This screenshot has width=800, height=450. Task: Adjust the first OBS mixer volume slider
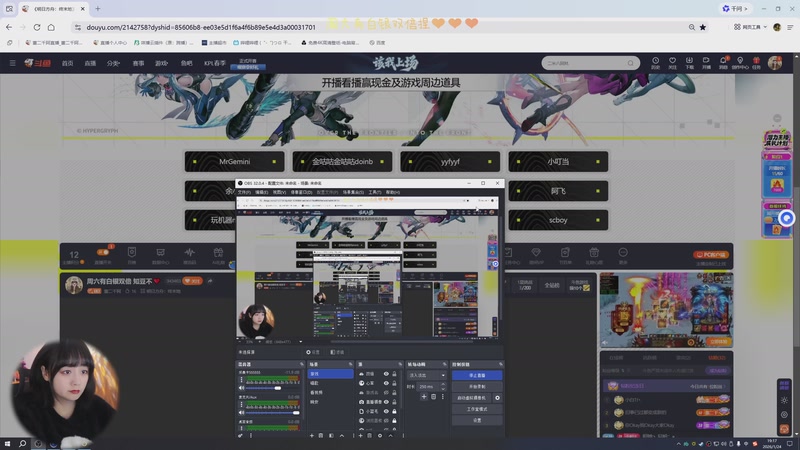point(273,388)
